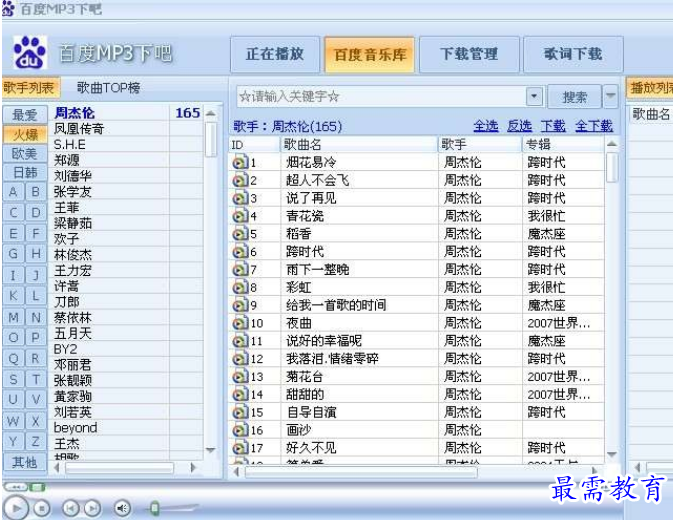Select the 日韩 category button
This screenshot has width=673, height=520.
click(x=25, y=172)
